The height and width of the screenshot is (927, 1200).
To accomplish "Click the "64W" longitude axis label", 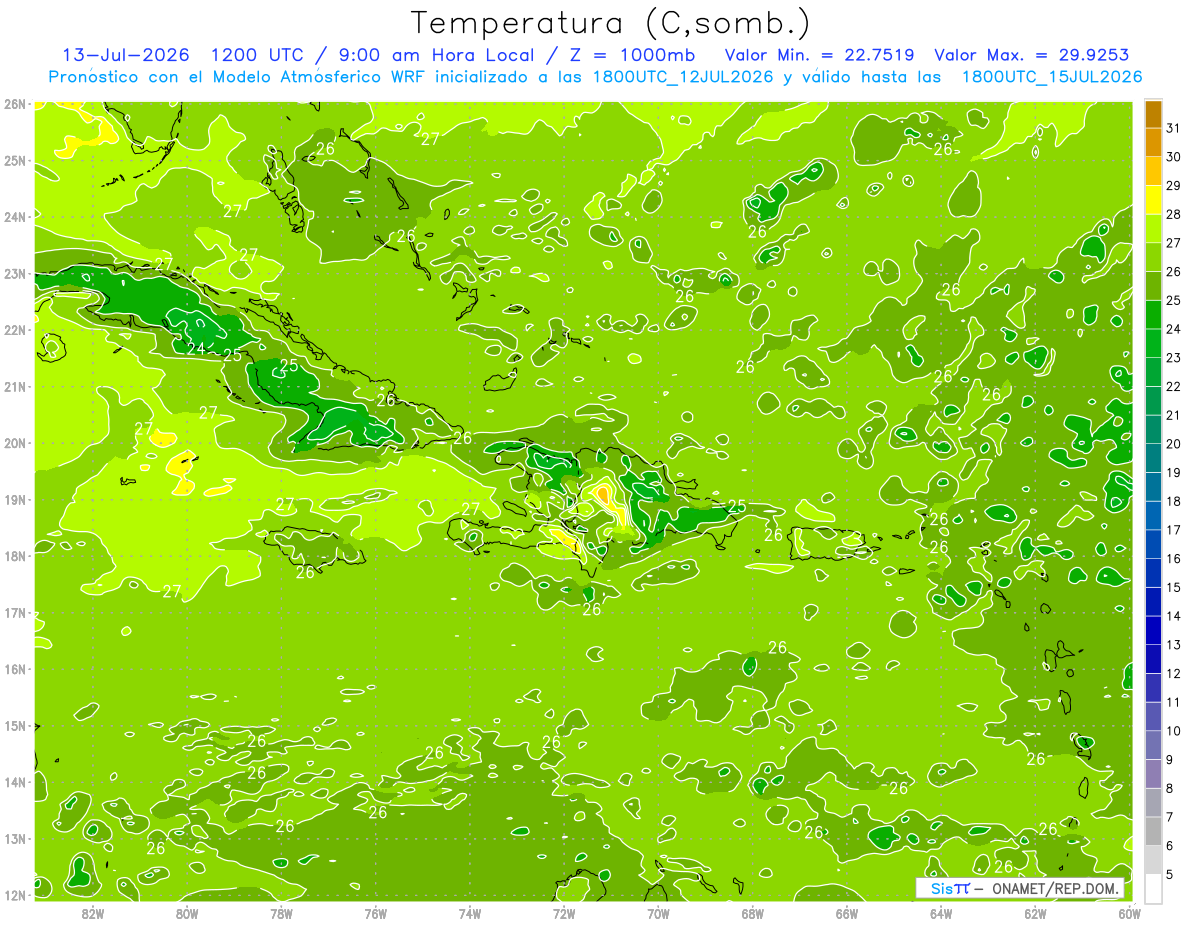I will tap(941, 913).
